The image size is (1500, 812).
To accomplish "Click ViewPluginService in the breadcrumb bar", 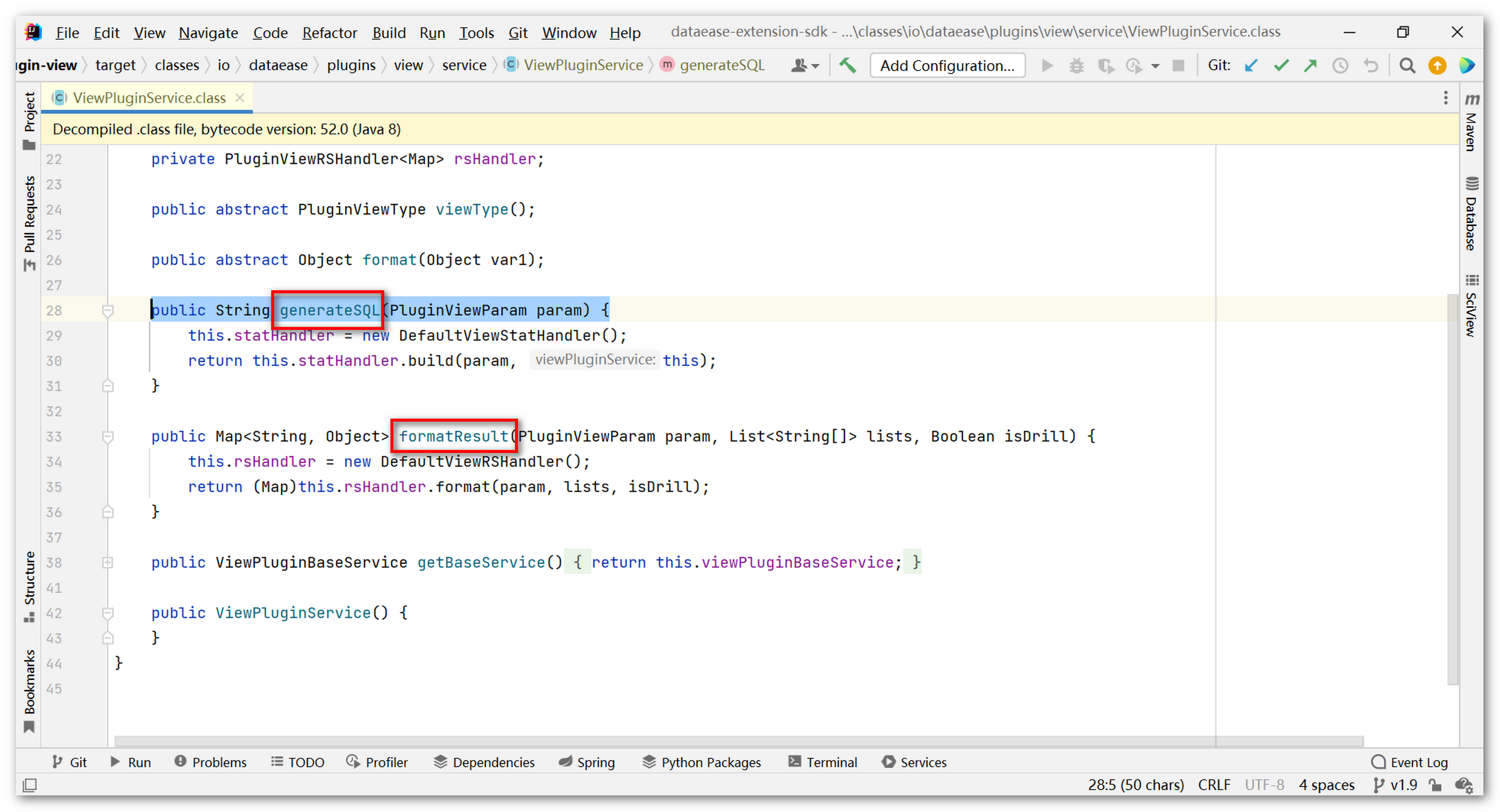I will pyautogui.click(x=583, y=65).
